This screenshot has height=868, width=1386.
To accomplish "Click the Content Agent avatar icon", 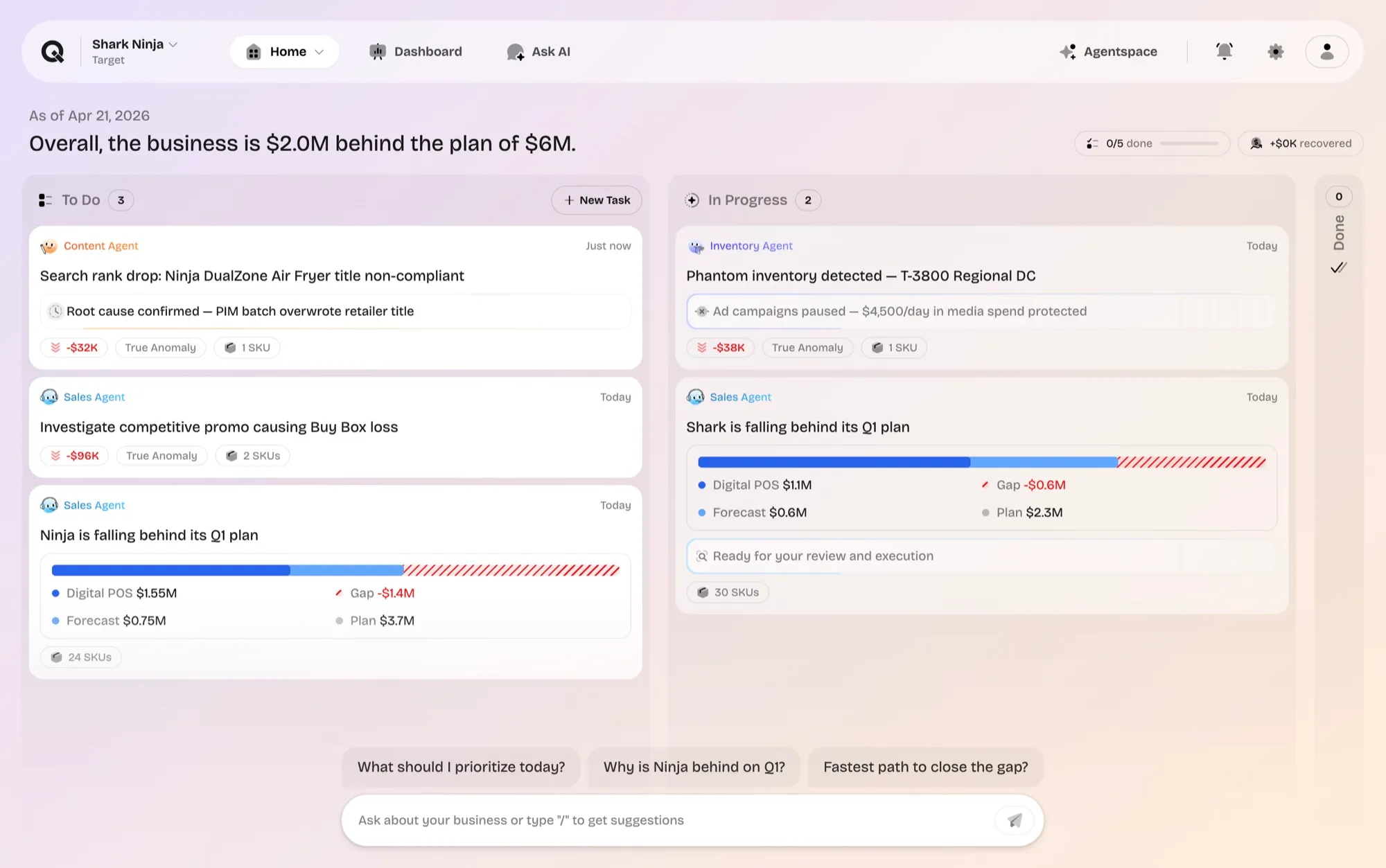I will point(49,246).
